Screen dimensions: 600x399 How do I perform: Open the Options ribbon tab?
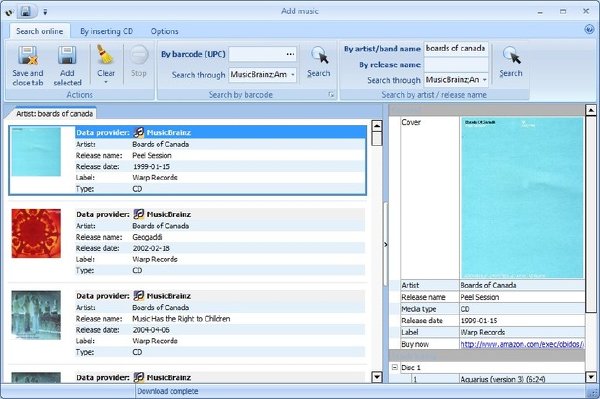click(165, 31)
